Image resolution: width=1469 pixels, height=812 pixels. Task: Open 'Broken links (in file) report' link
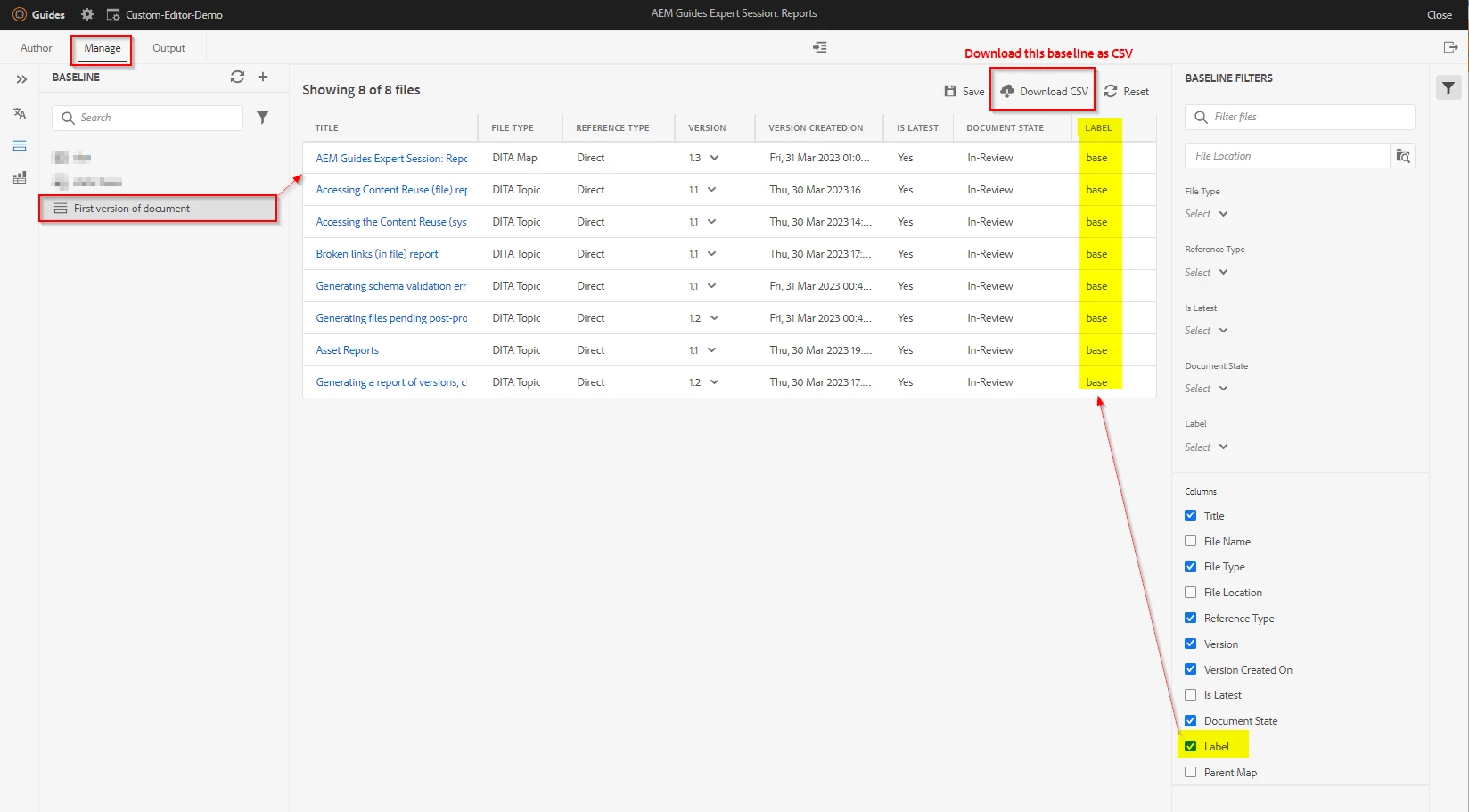coord(377,254)
